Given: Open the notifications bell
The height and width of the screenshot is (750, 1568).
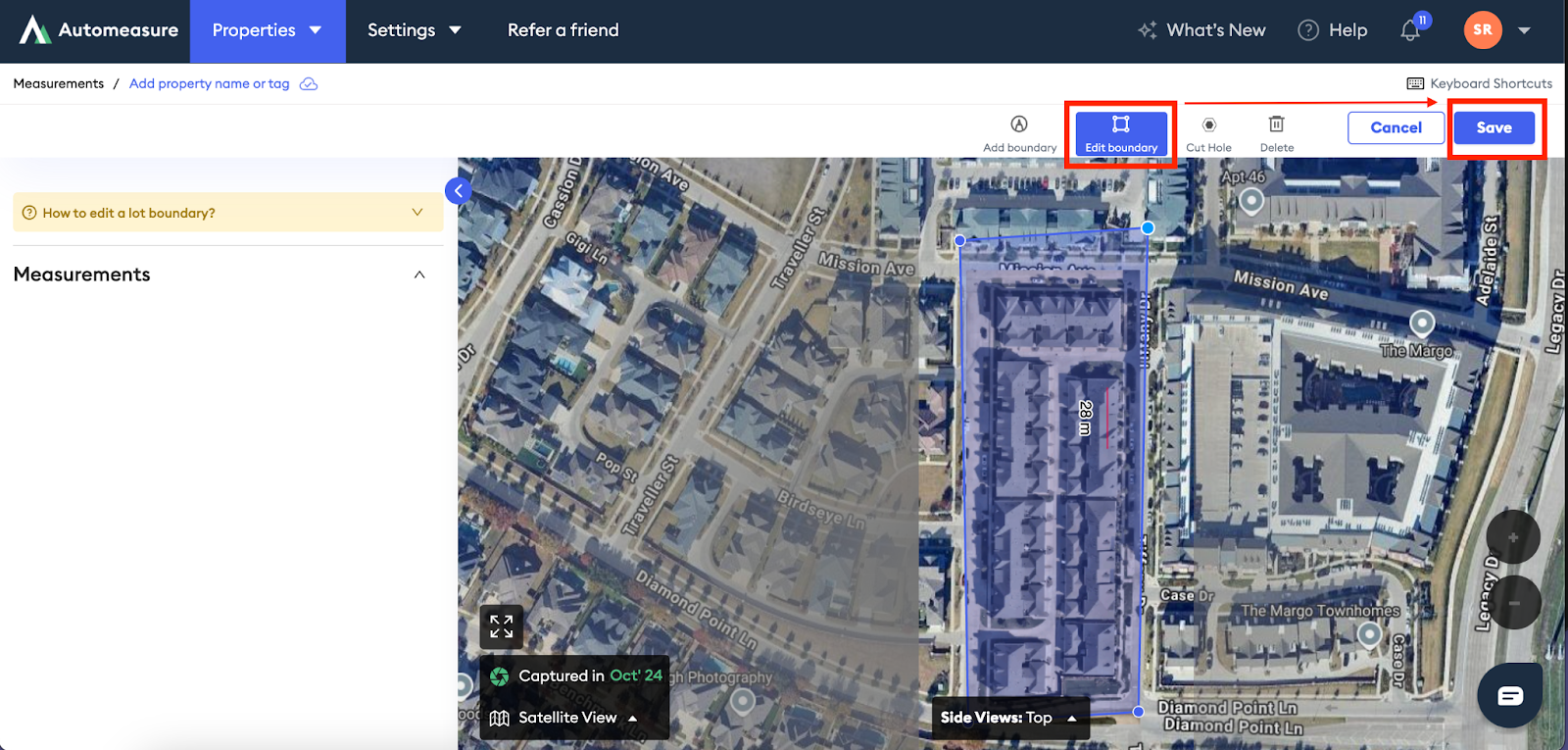Looking at the screenshot, I should point(1410,30).
